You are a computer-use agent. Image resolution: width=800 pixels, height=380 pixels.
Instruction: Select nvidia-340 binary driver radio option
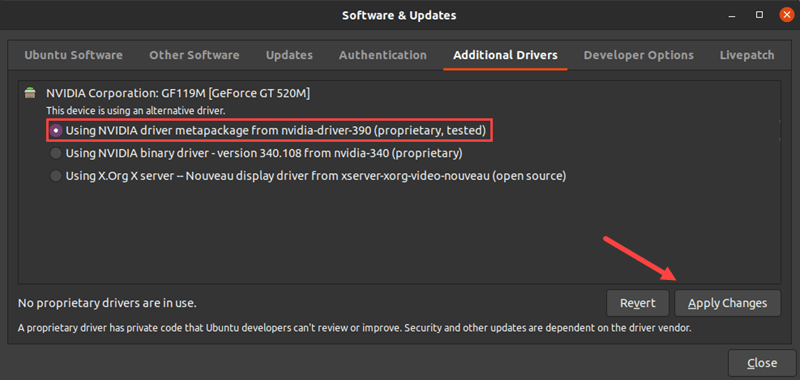[x=56, y=153]
